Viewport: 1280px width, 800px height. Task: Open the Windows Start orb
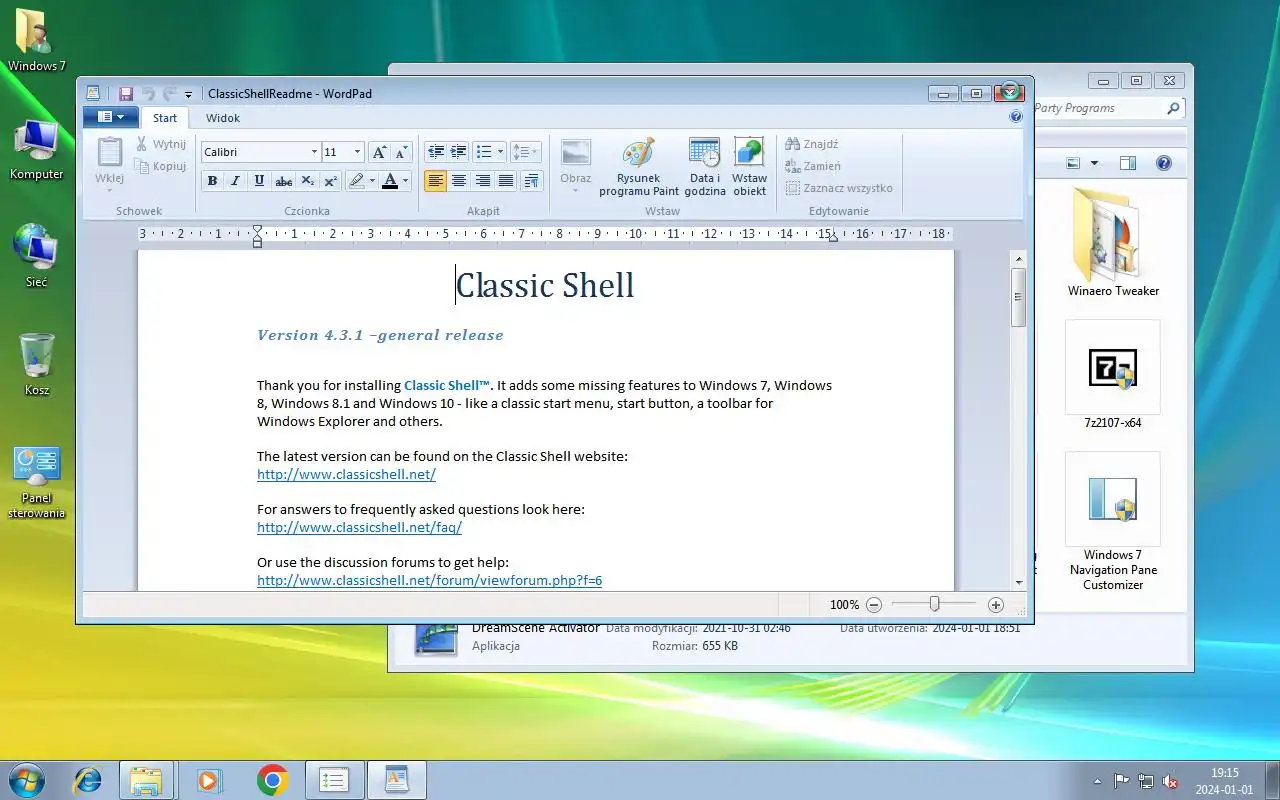27,779
